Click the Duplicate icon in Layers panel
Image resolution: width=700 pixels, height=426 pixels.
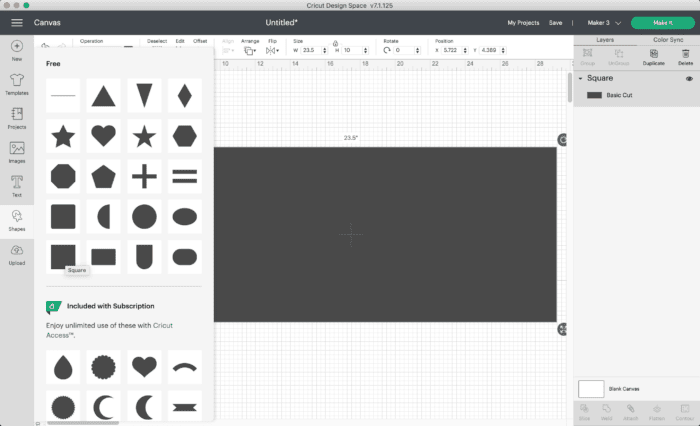[x=654, y=57]
